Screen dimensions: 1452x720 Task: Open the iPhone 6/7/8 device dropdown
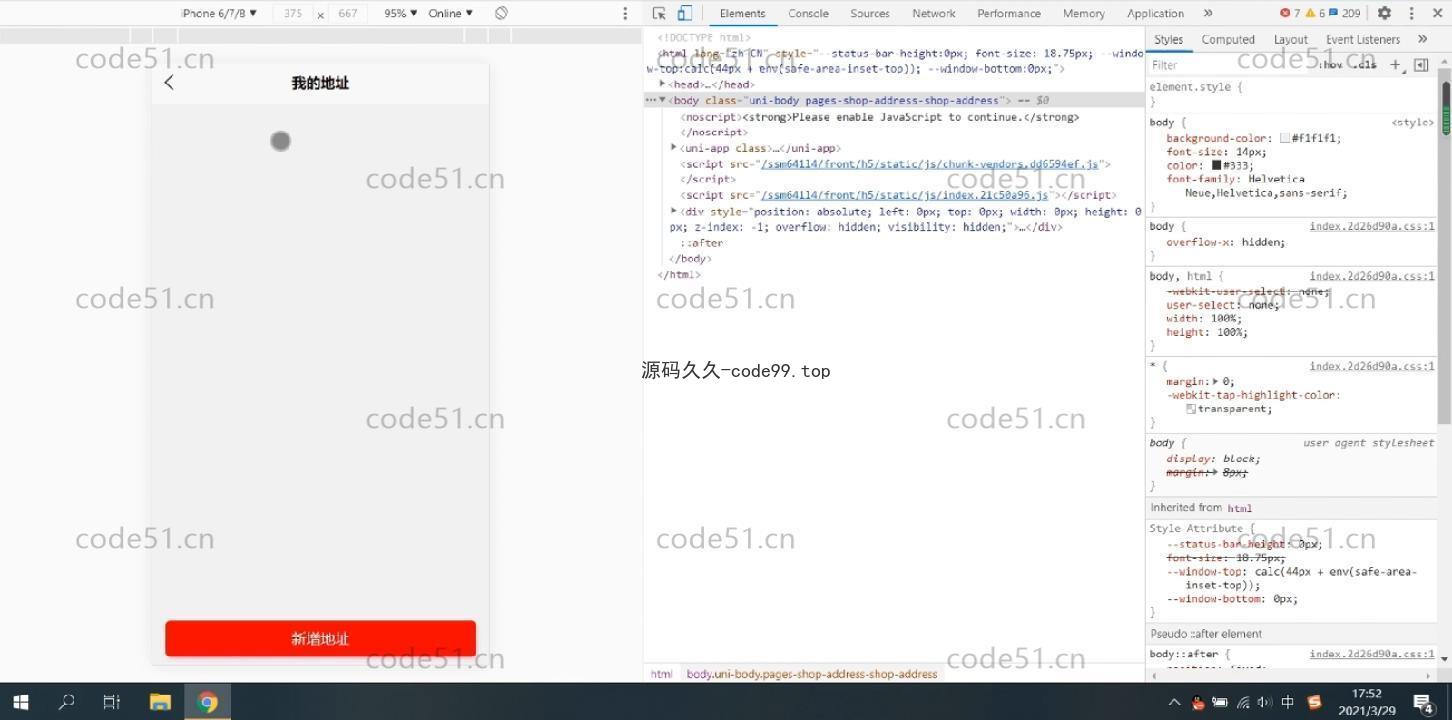click(x=219, y=13)
